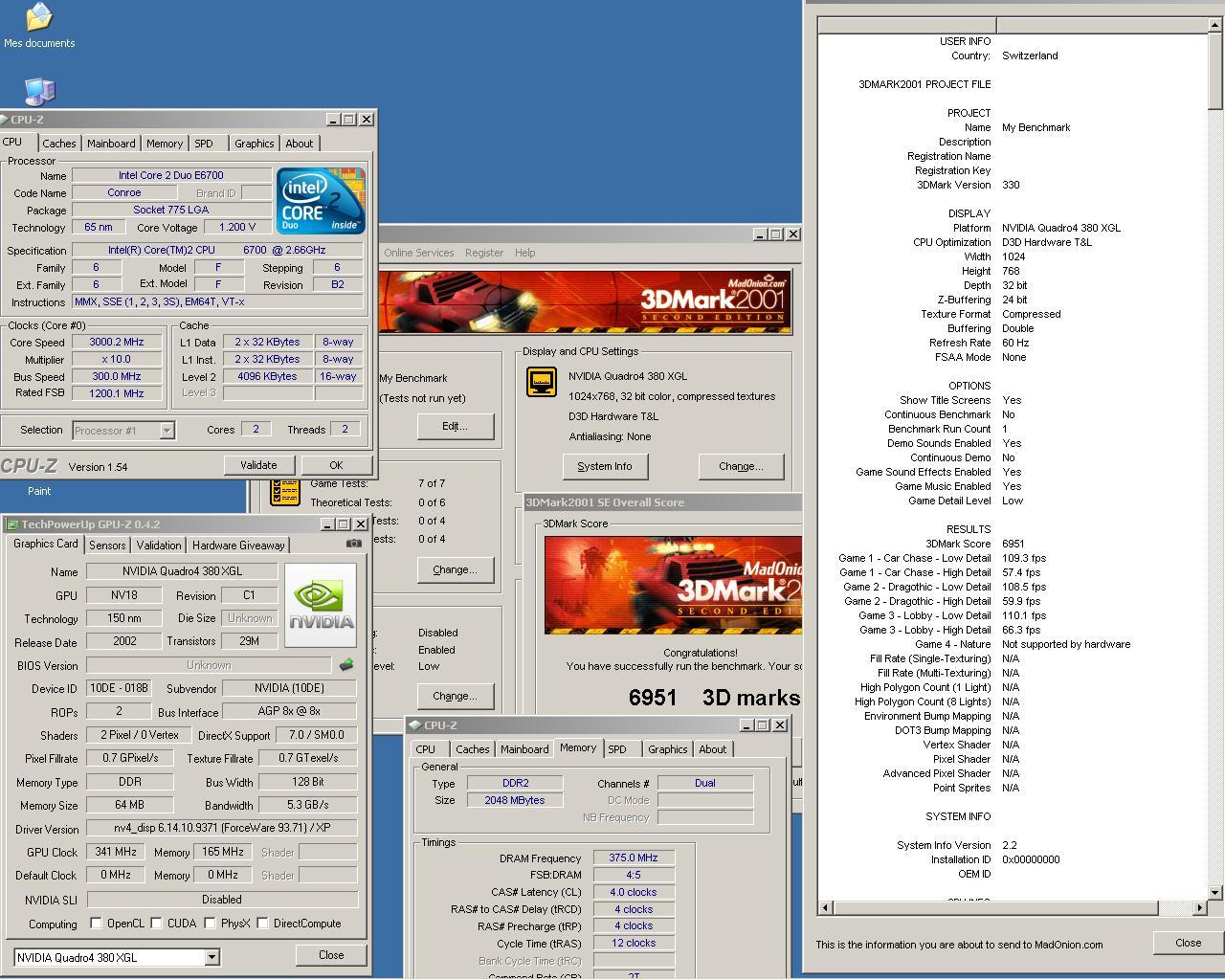The image size is (1225, 980).
Task: Click the 3DMark Score 6951 result row
Action: click(x=1013, y=544)
